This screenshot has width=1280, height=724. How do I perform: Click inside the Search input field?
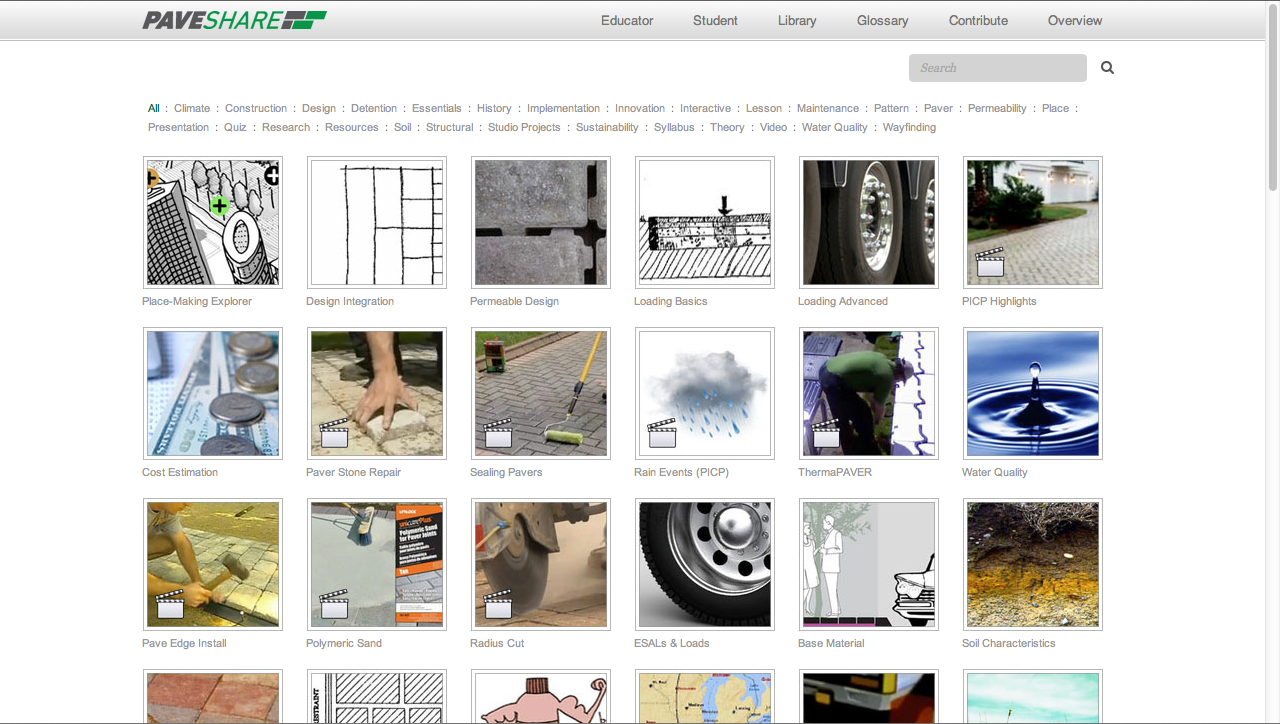pyautogui.click(x=997, y=68)
